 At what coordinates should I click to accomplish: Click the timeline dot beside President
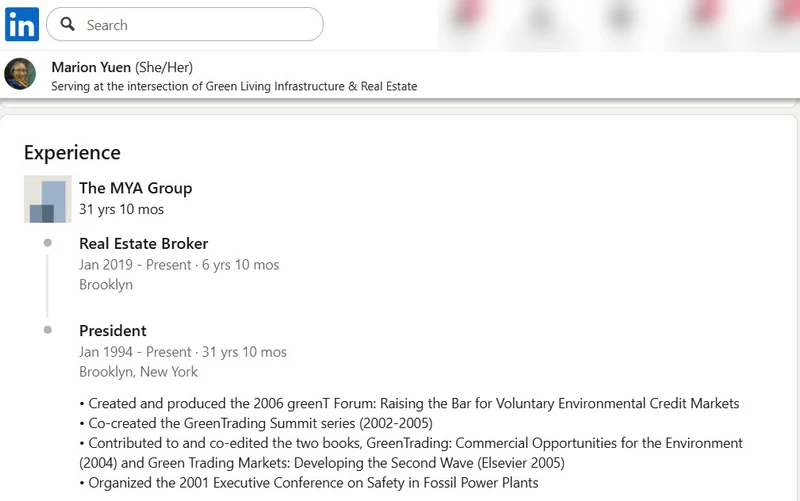click(x=48, y=330)
